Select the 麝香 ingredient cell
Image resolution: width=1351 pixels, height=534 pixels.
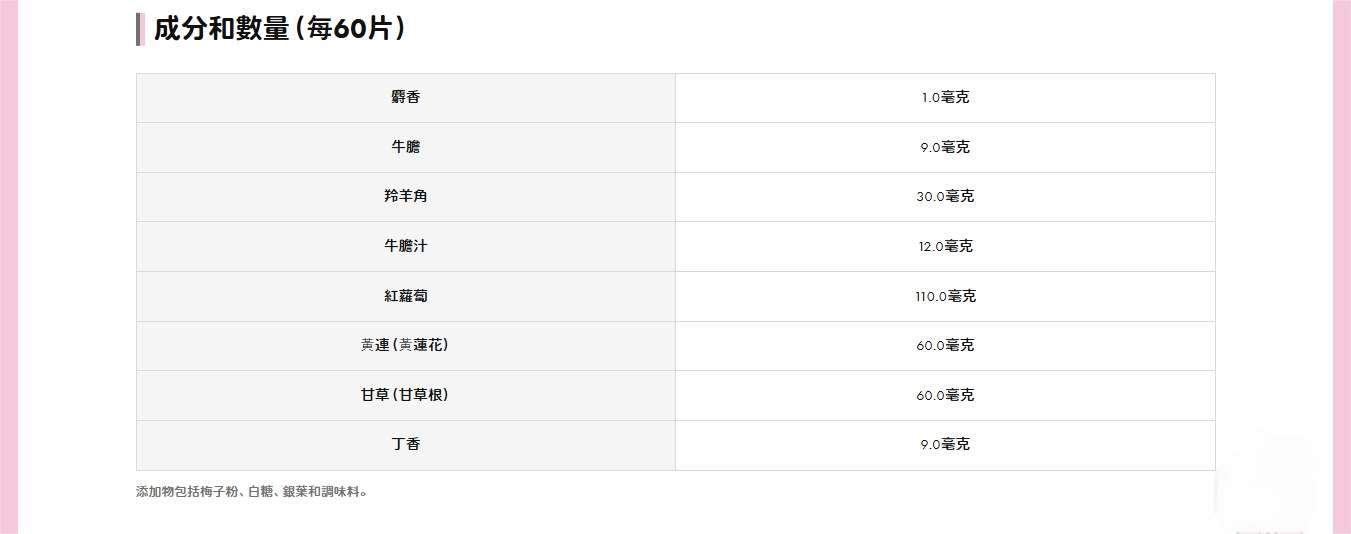click(x=405, y=97)
